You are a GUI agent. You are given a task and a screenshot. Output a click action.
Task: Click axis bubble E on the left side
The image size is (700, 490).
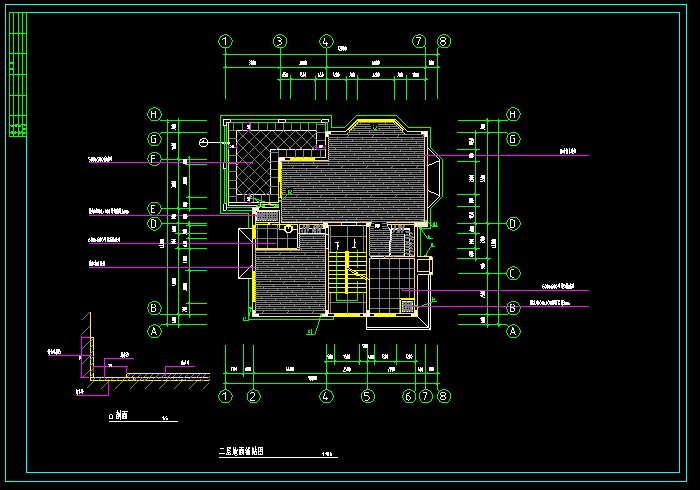click(155, 209)
